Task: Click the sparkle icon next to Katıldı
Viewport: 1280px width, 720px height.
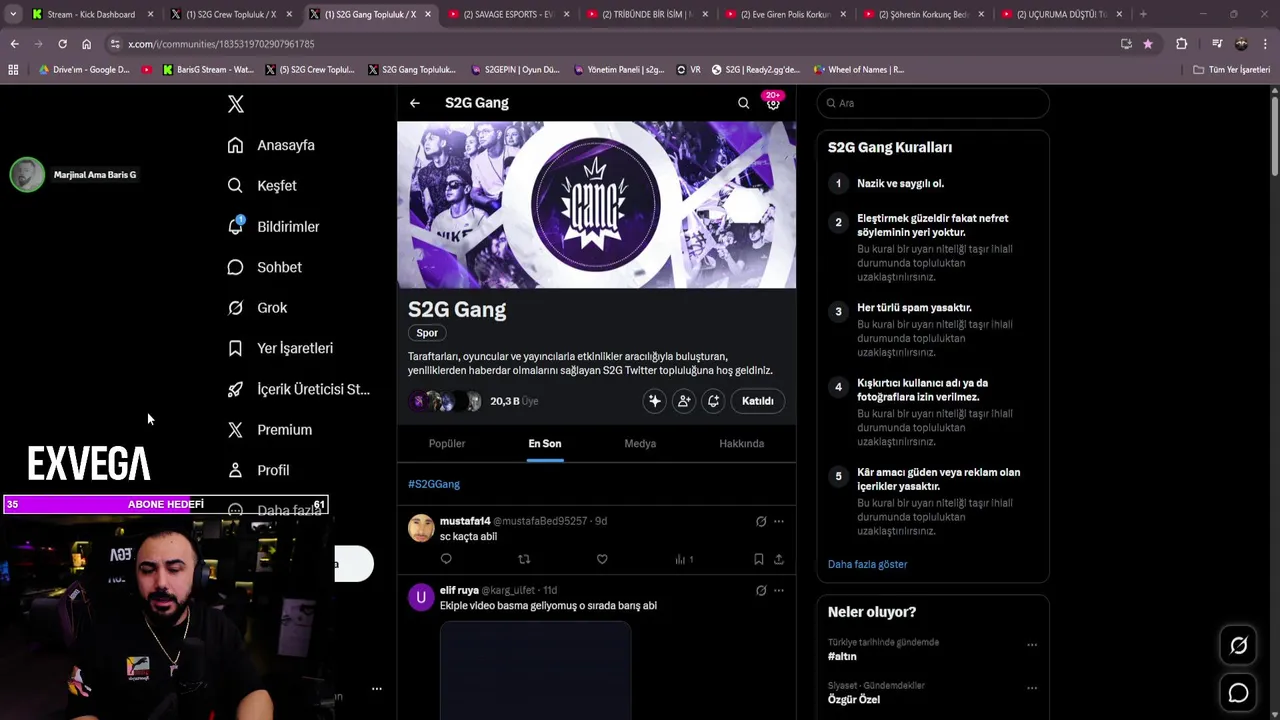Action: pos(655,401)
